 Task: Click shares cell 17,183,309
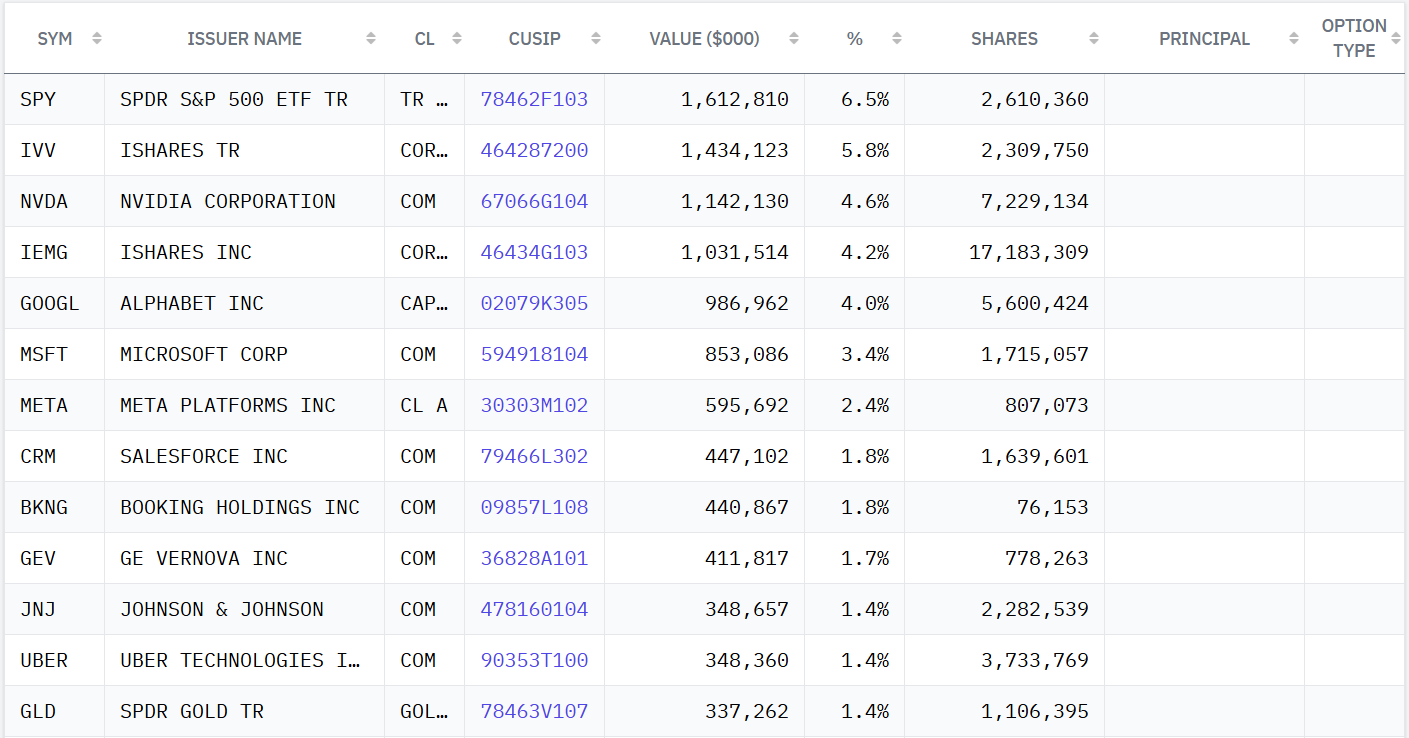point(1005,252)
